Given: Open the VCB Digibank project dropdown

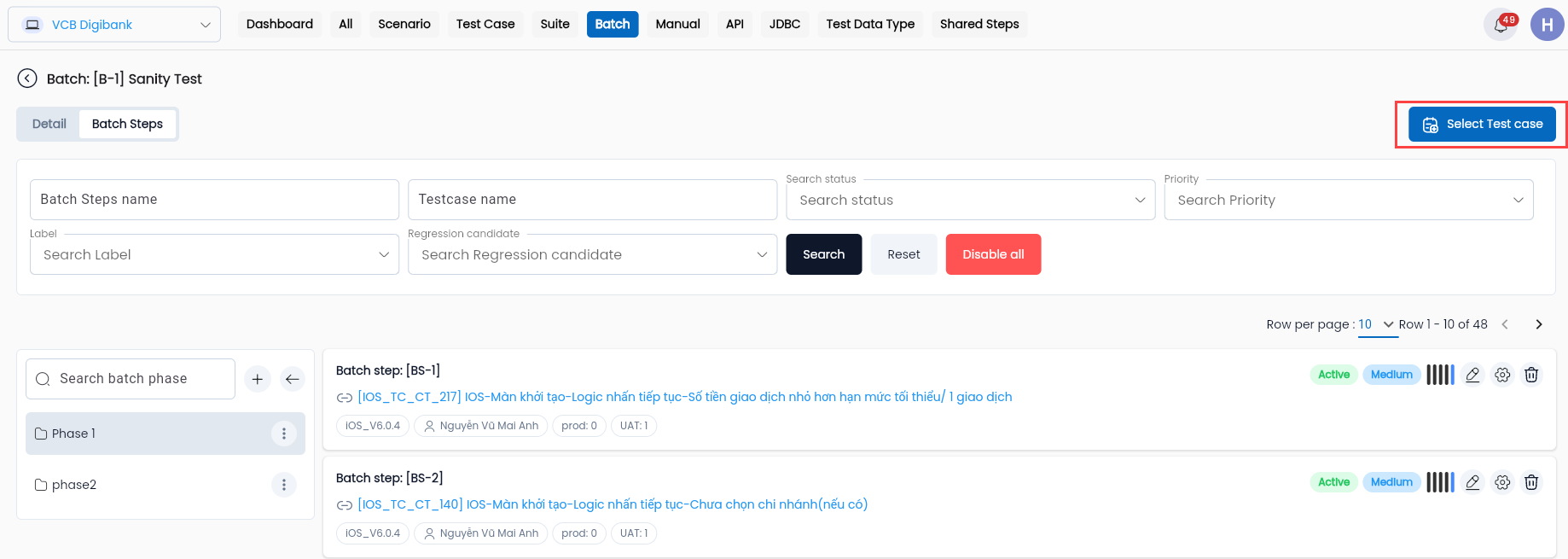Looking at the screenshot, I should coord(114,25).
